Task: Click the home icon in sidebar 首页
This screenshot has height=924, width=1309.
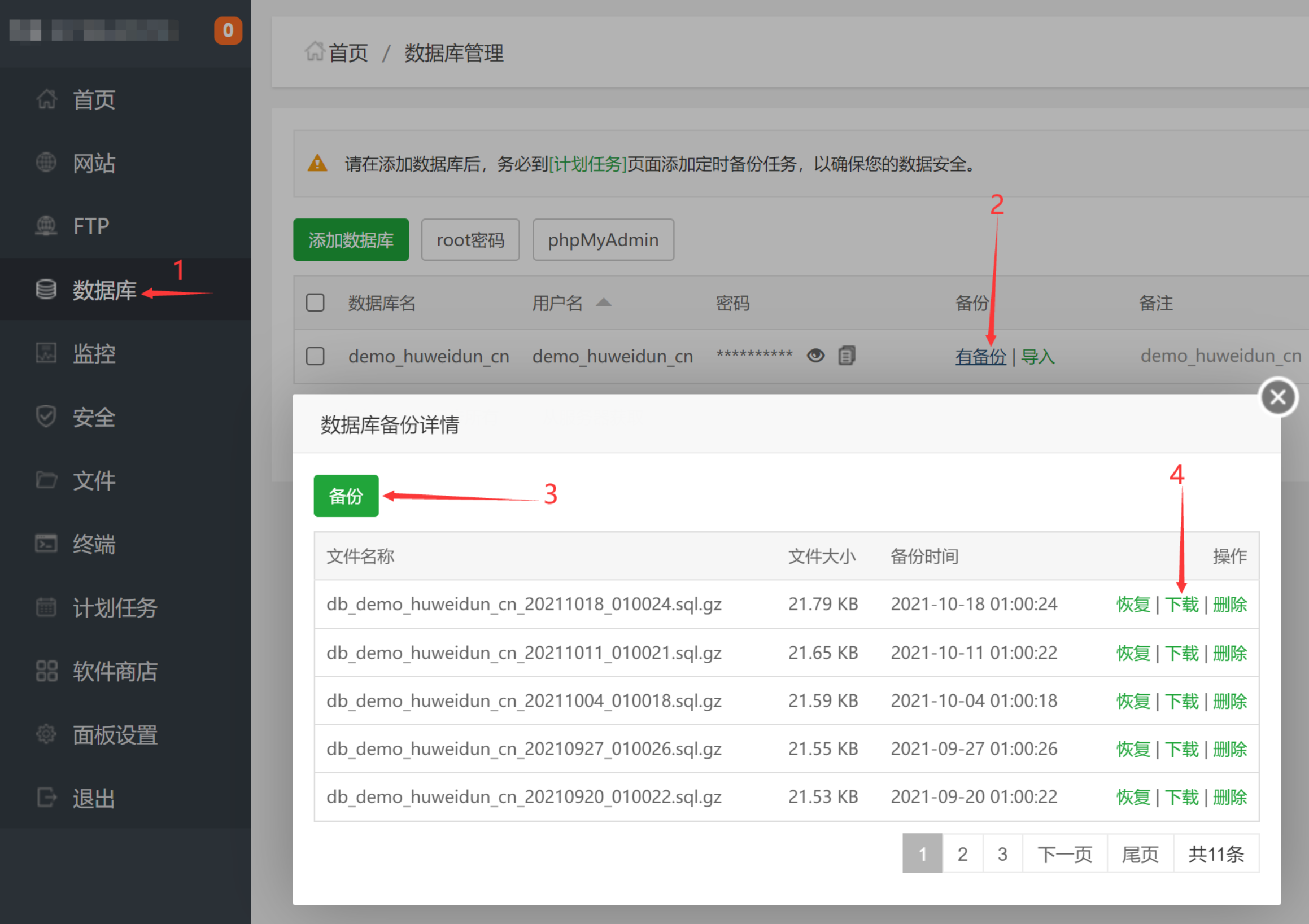Action: coord(47,99)
